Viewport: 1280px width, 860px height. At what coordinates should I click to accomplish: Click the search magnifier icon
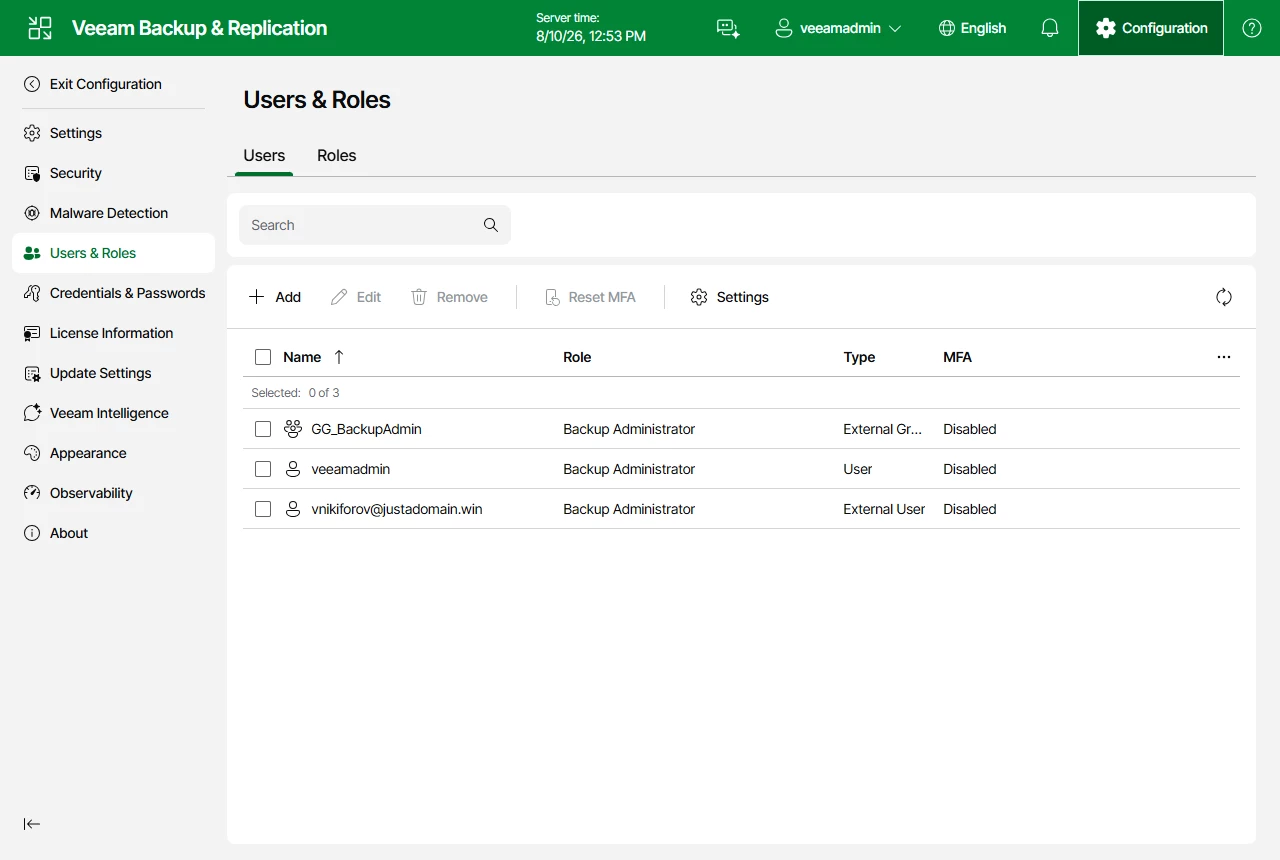491,225
